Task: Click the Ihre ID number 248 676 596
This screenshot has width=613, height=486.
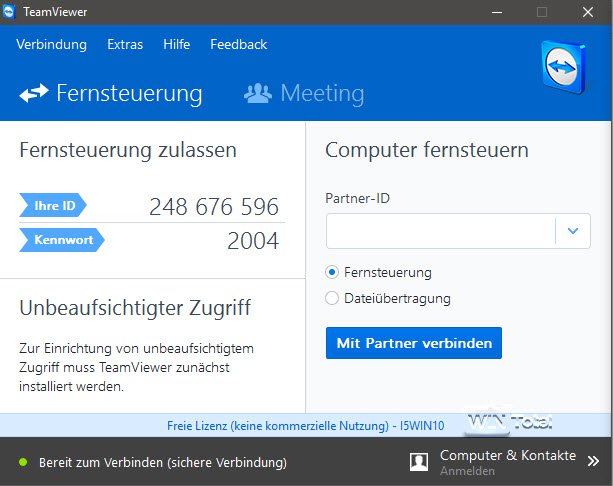Action: pos(214,207)
